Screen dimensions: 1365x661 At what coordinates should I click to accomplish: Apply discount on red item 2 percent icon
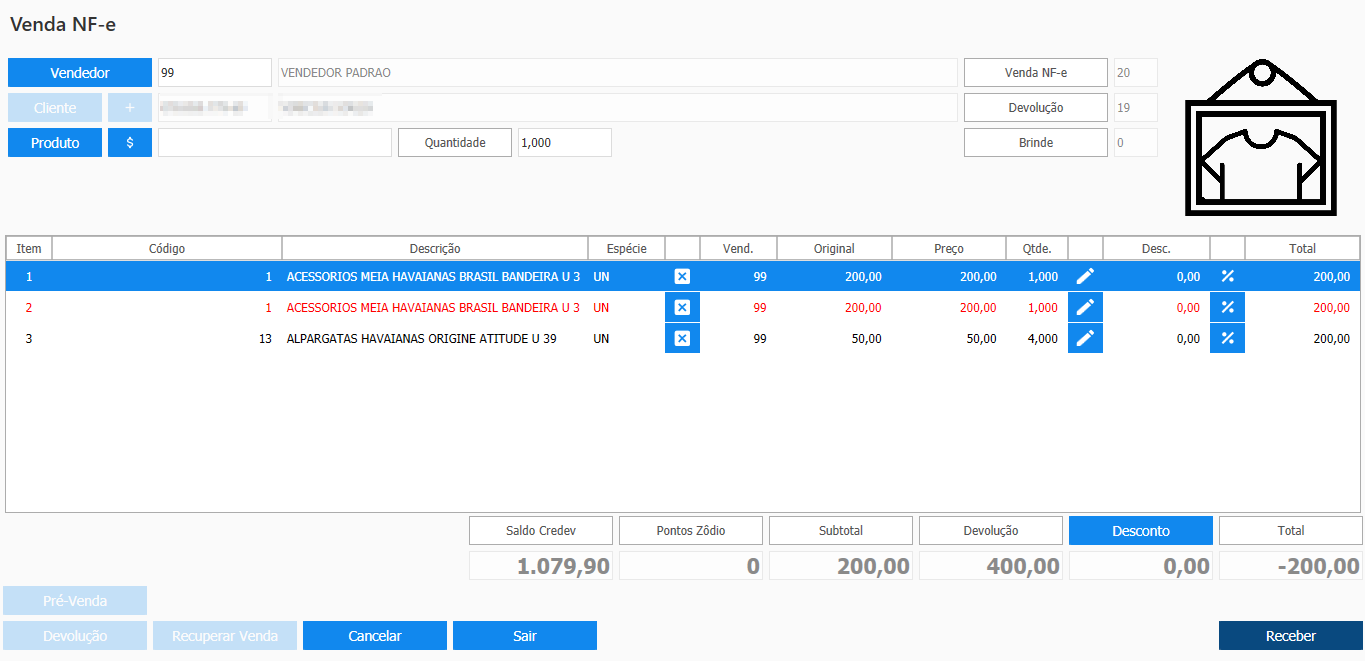tap(1227, 308)
